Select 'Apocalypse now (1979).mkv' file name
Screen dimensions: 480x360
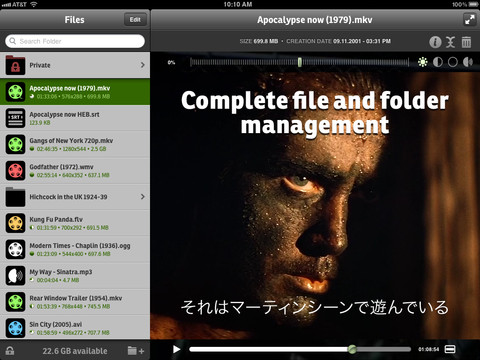pyautogui.click(x=70, y=88)
